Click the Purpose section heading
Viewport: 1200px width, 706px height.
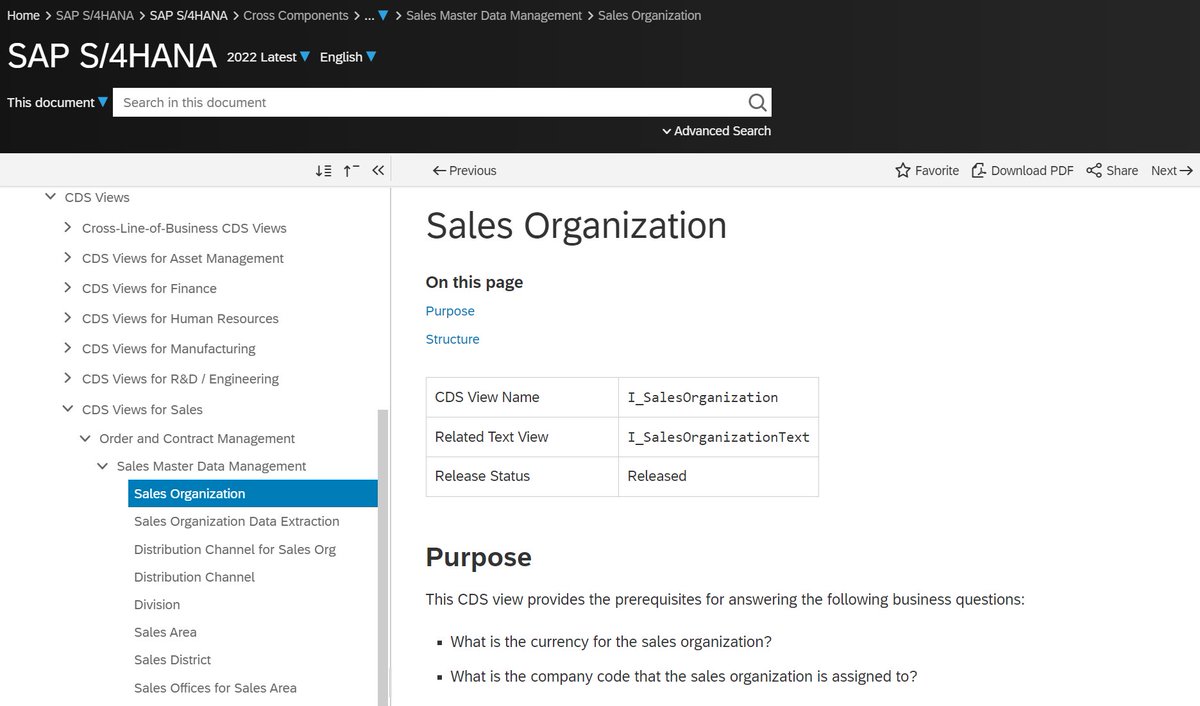point(479,557)
